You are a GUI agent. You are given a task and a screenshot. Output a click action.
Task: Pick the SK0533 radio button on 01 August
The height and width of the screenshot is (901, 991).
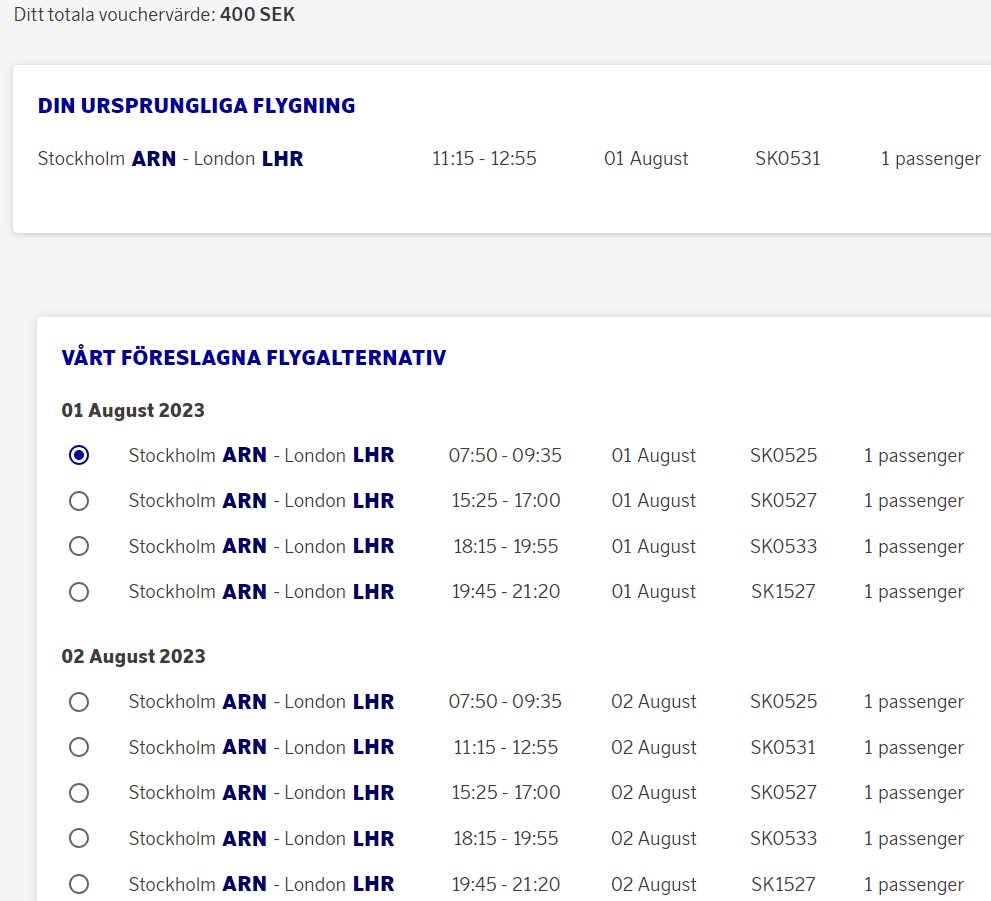79,546
